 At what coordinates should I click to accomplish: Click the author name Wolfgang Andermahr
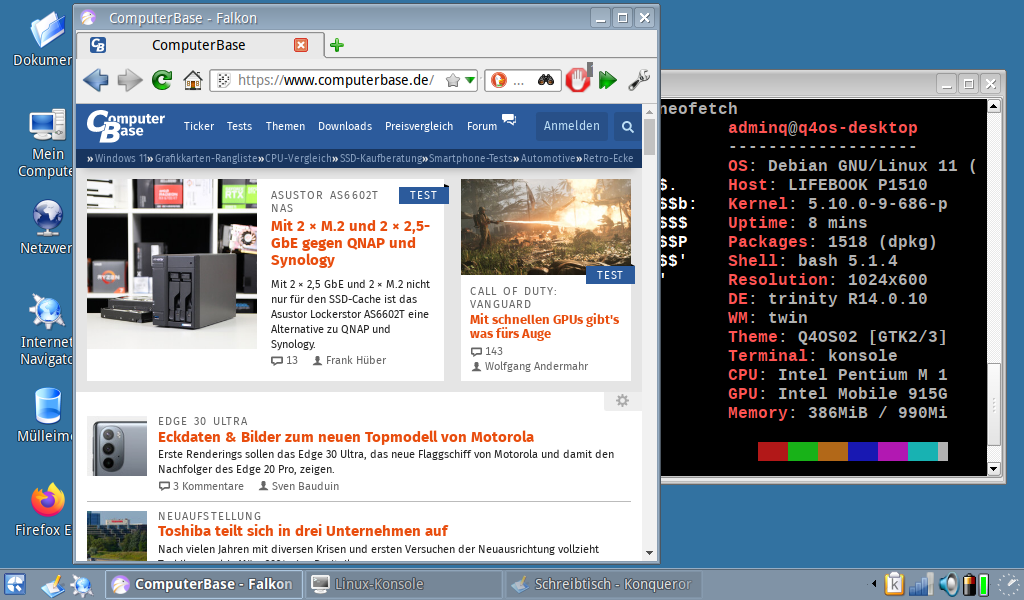click(536, 366)
